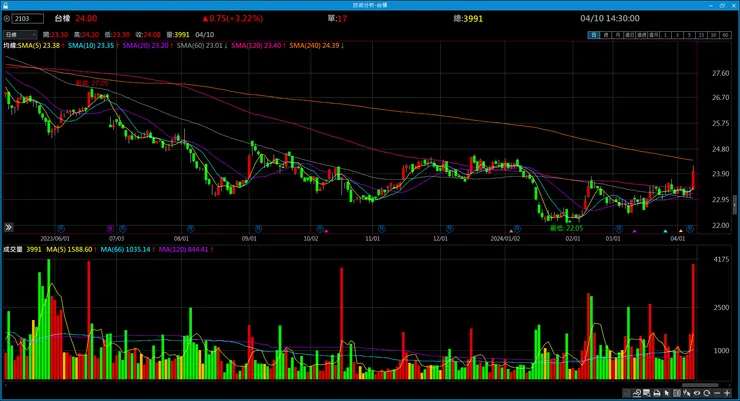Click the leftmost dimmed icon in bottom toolbar
The height and width of the screenshot is (401, 740).
(626, 393)
